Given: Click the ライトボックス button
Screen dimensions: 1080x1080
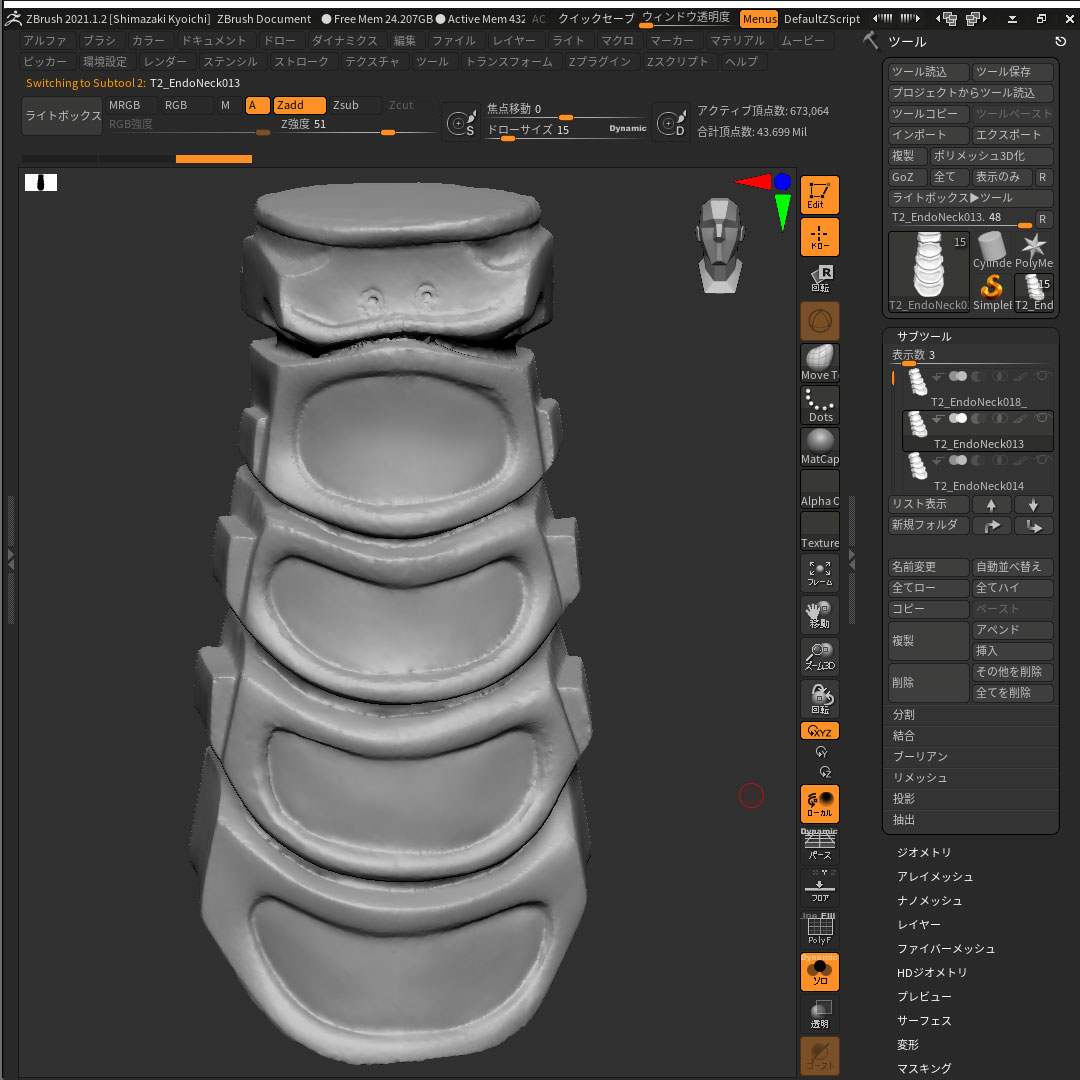Looking at the screenshot, I should [62, 116].
